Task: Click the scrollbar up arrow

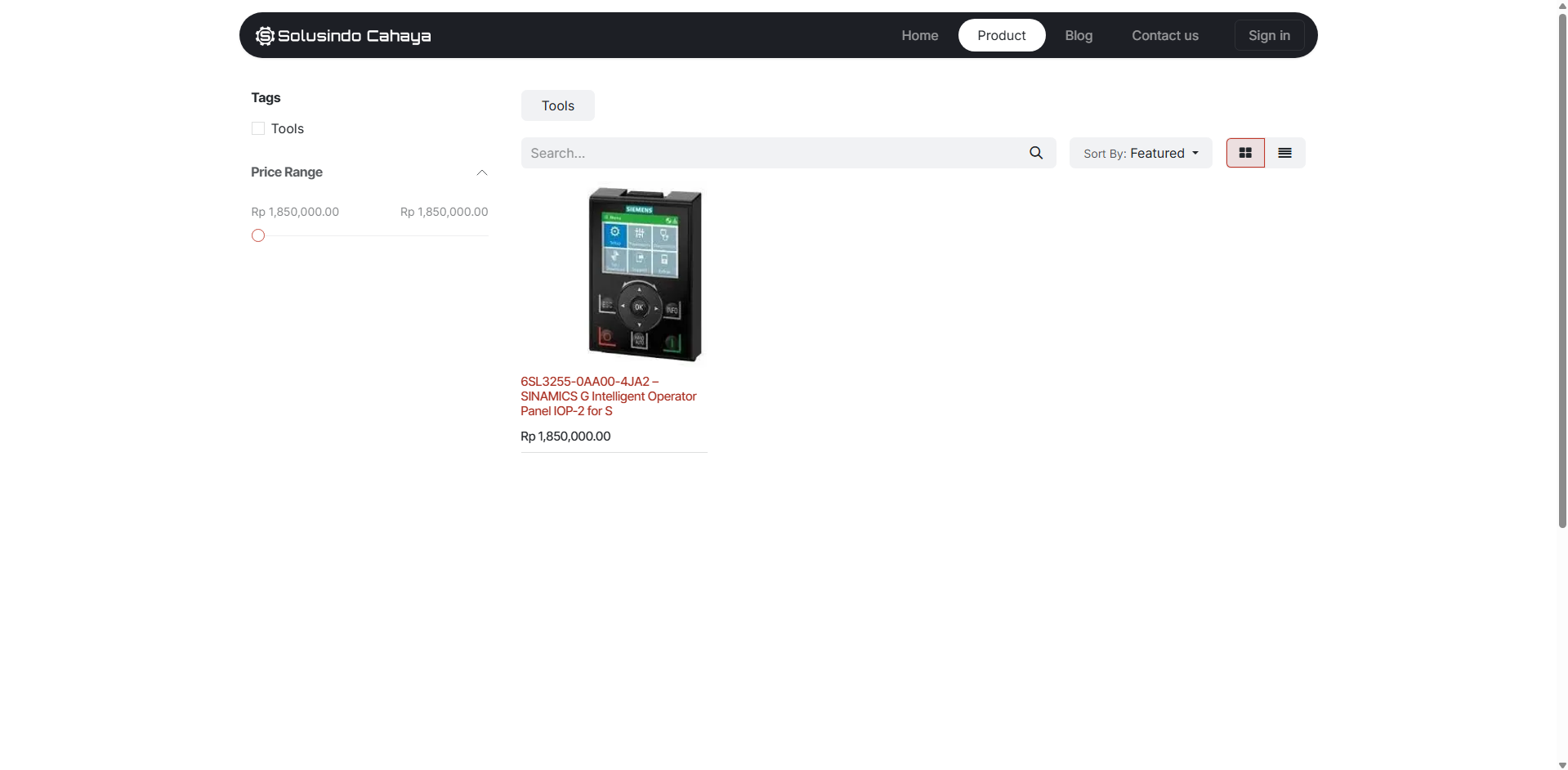Action: click(1562, 6)
